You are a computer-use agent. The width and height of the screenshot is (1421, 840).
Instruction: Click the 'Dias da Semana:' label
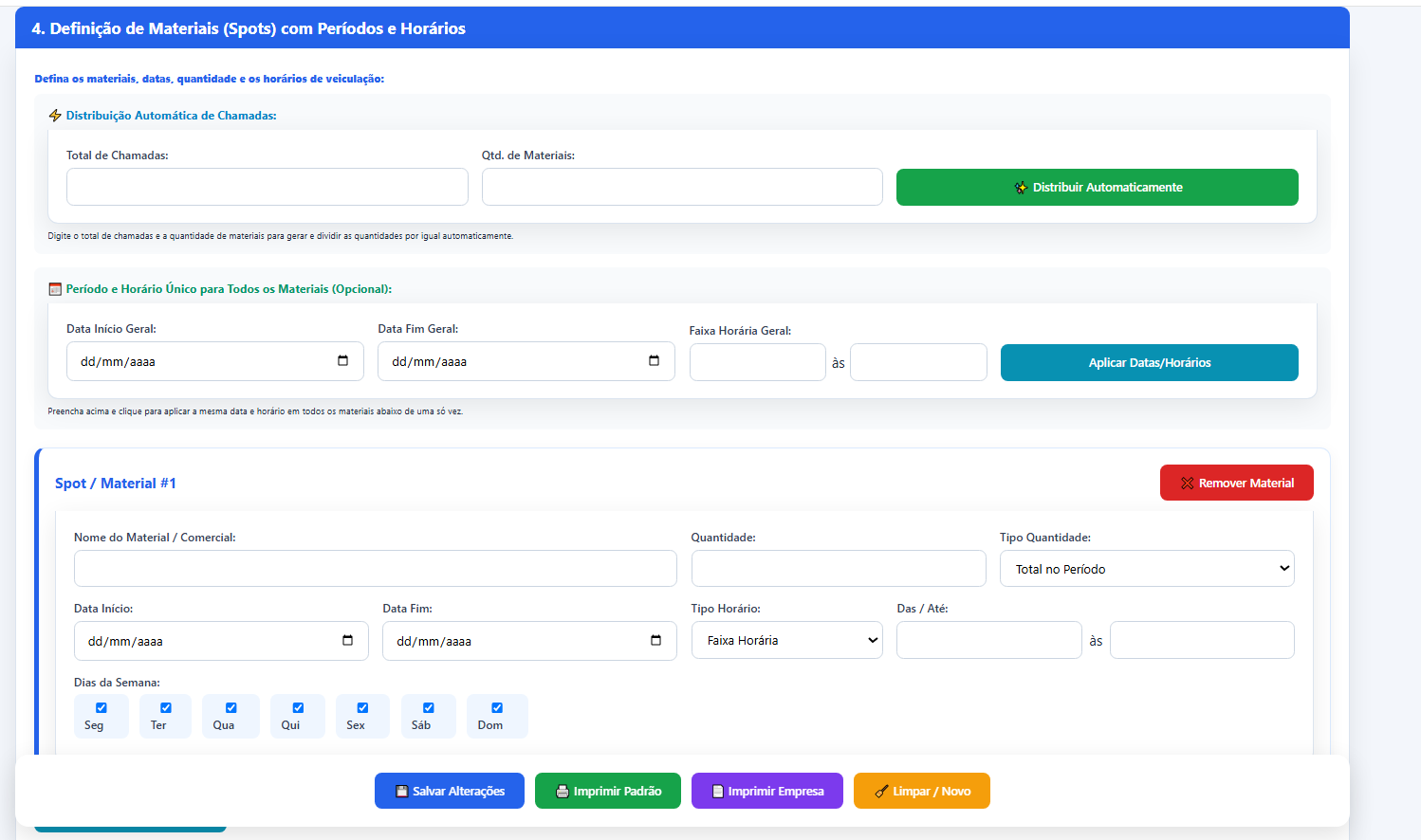click(117, 683)
